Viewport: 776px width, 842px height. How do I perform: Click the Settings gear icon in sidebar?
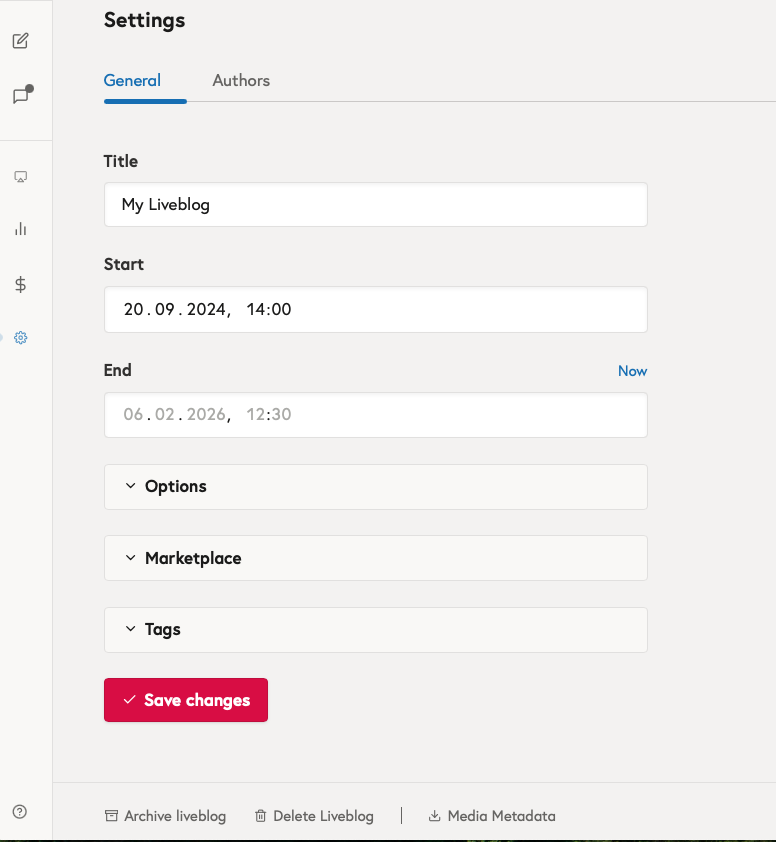coord(20,337)
